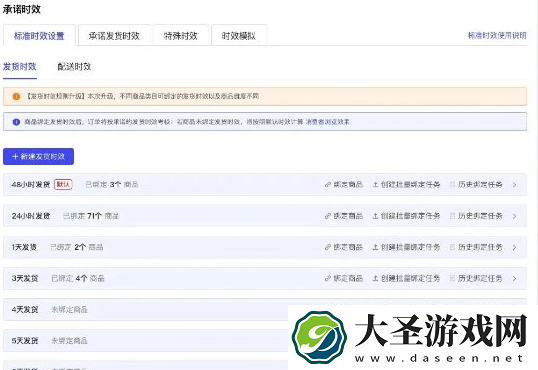Viewport: 538px width, 370px height.
Task: Expand the 1天发货 row chevron
Action: point(515,247)
